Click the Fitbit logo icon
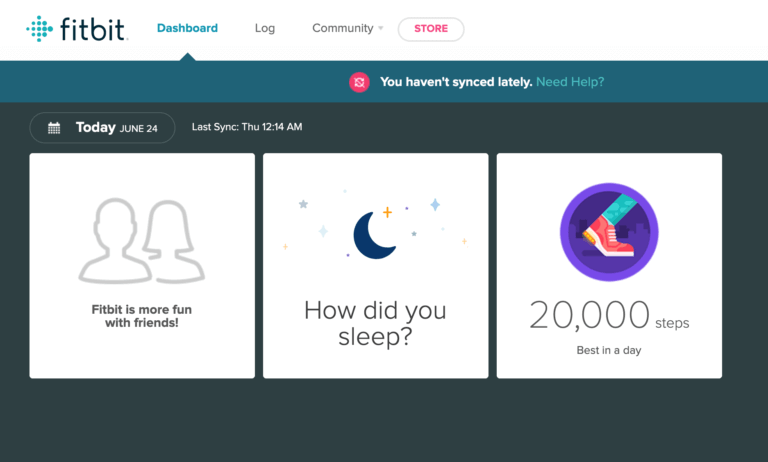The image size is (768, 462). pyautogui.click(x=39, y=28)
